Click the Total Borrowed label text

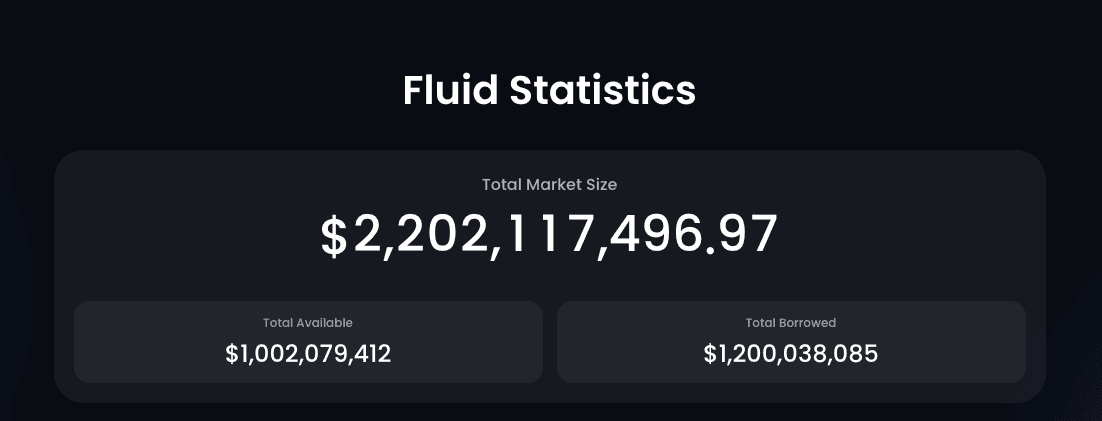click(x=791, y=323)
